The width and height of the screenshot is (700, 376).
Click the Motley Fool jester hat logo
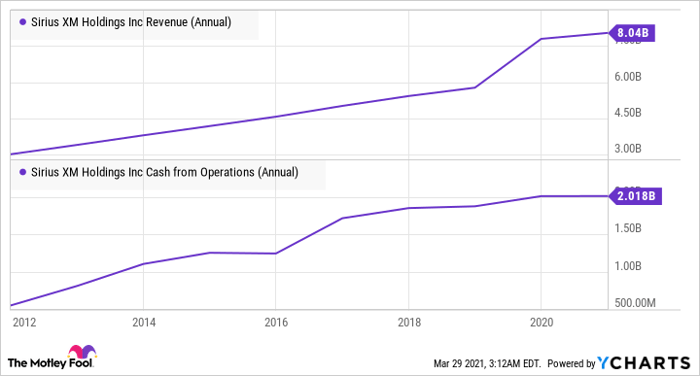coord(82,351)
